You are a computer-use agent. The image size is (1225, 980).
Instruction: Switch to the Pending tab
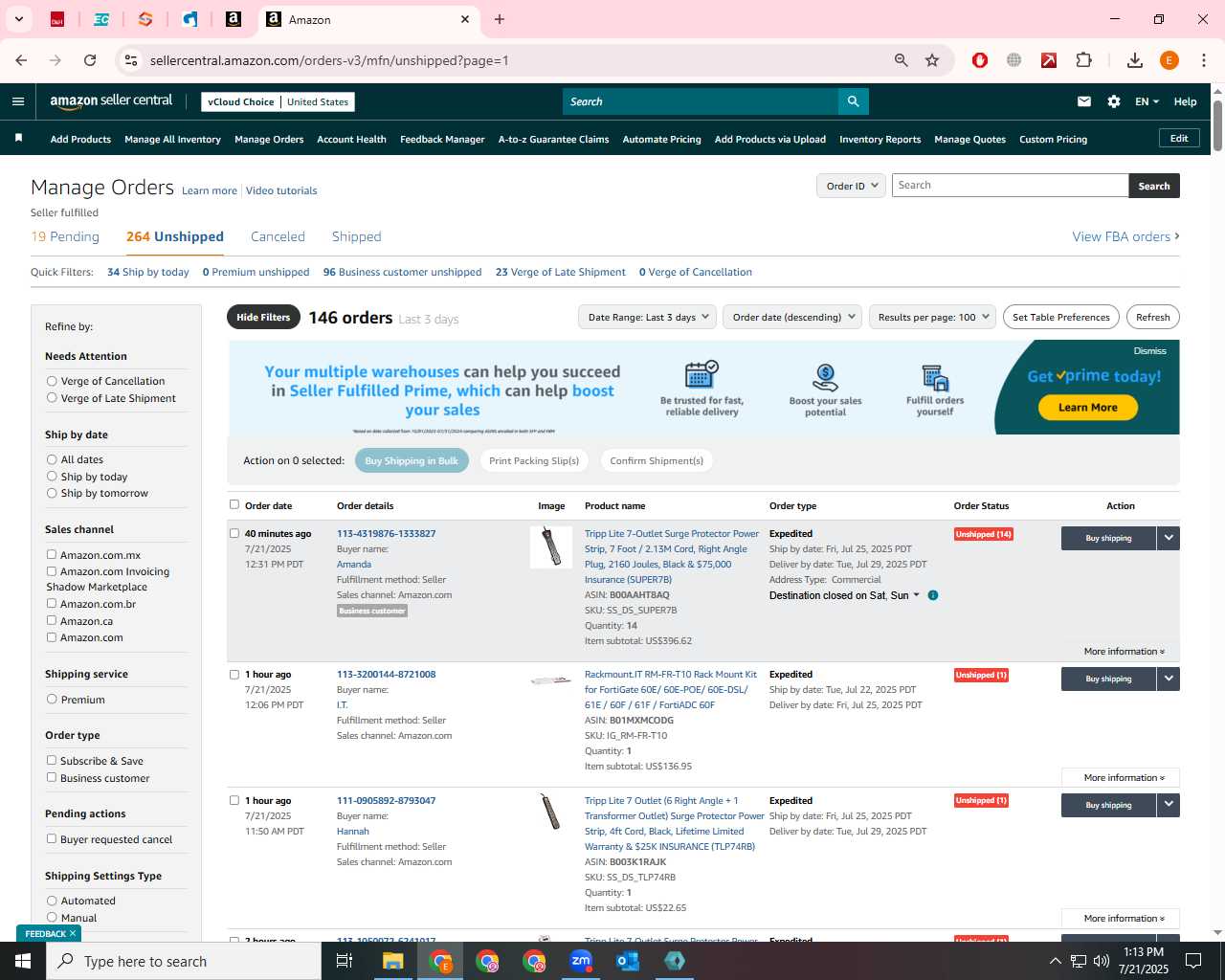pos(65,236)
